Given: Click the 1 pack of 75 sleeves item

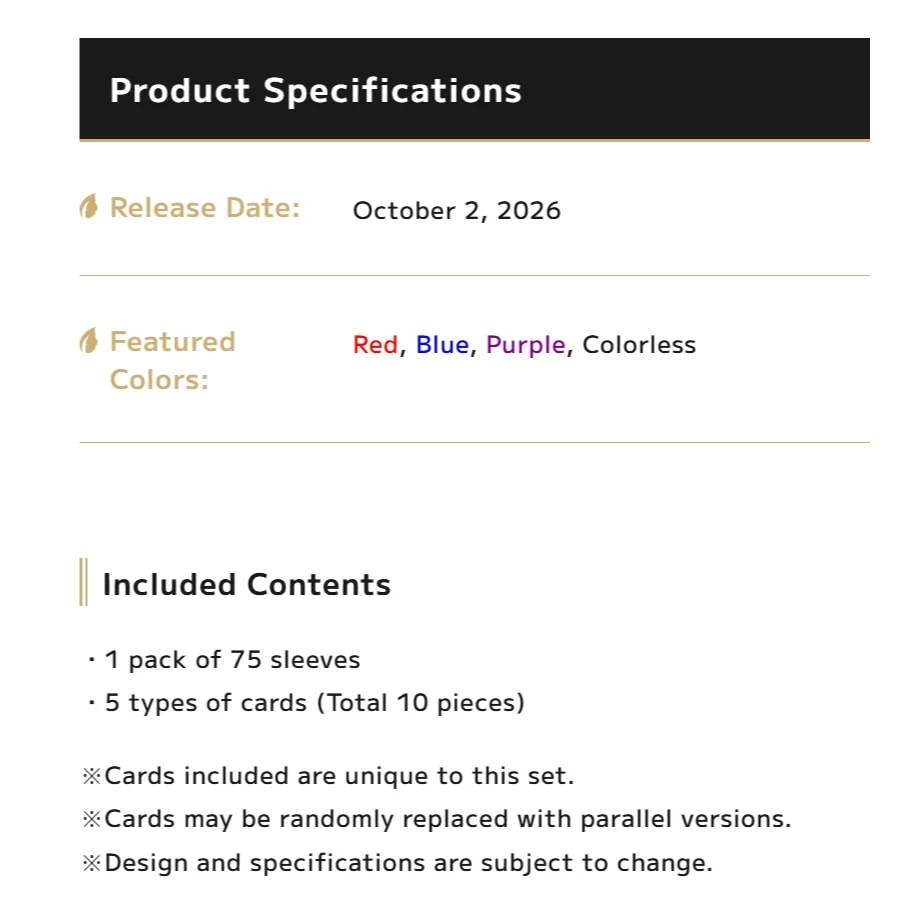Looking at the screenshot, I should [x=233, y=660].
